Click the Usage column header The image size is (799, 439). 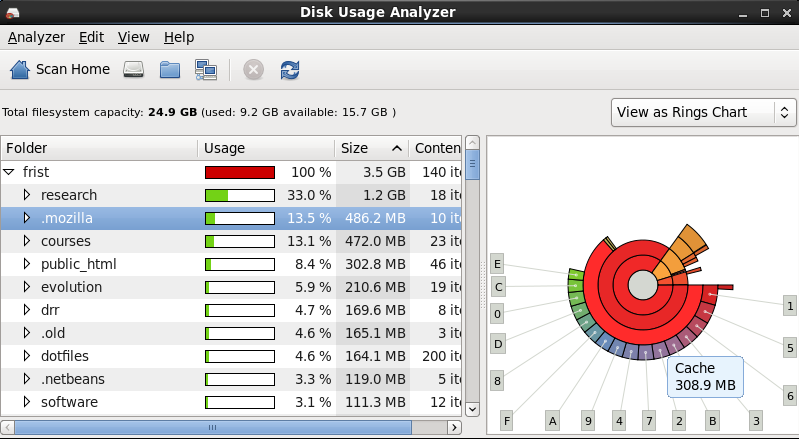[264, 148]
